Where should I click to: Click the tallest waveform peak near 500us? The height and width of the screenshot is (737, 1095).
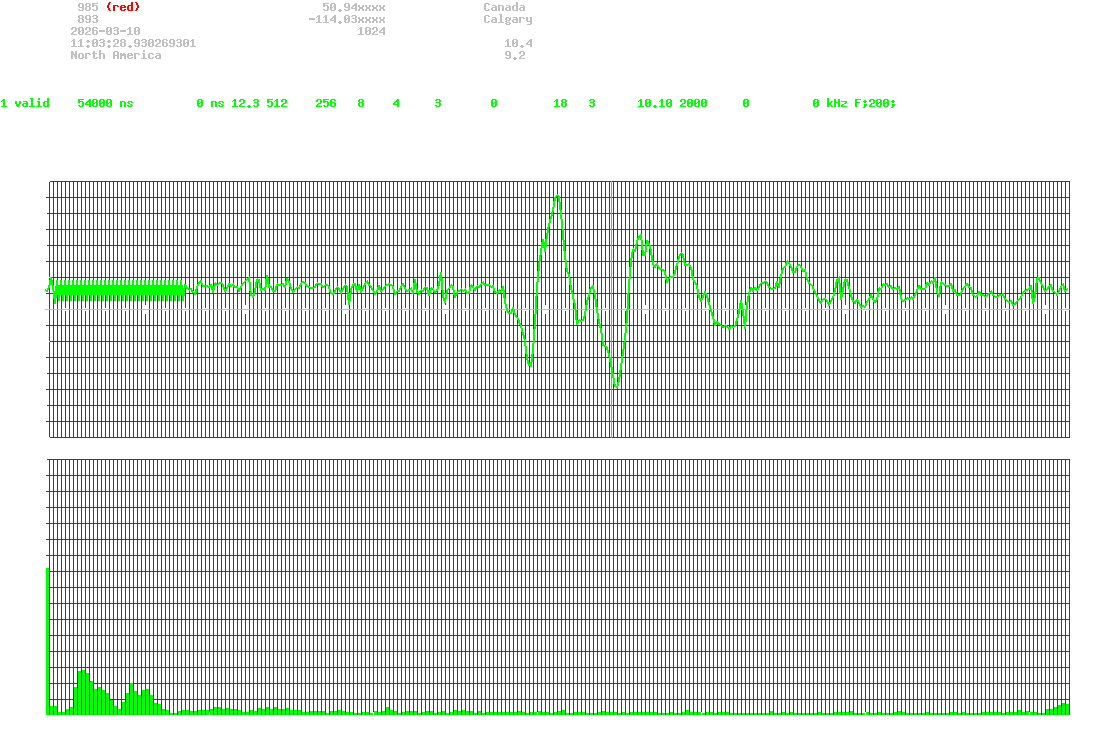coord(557,197)
